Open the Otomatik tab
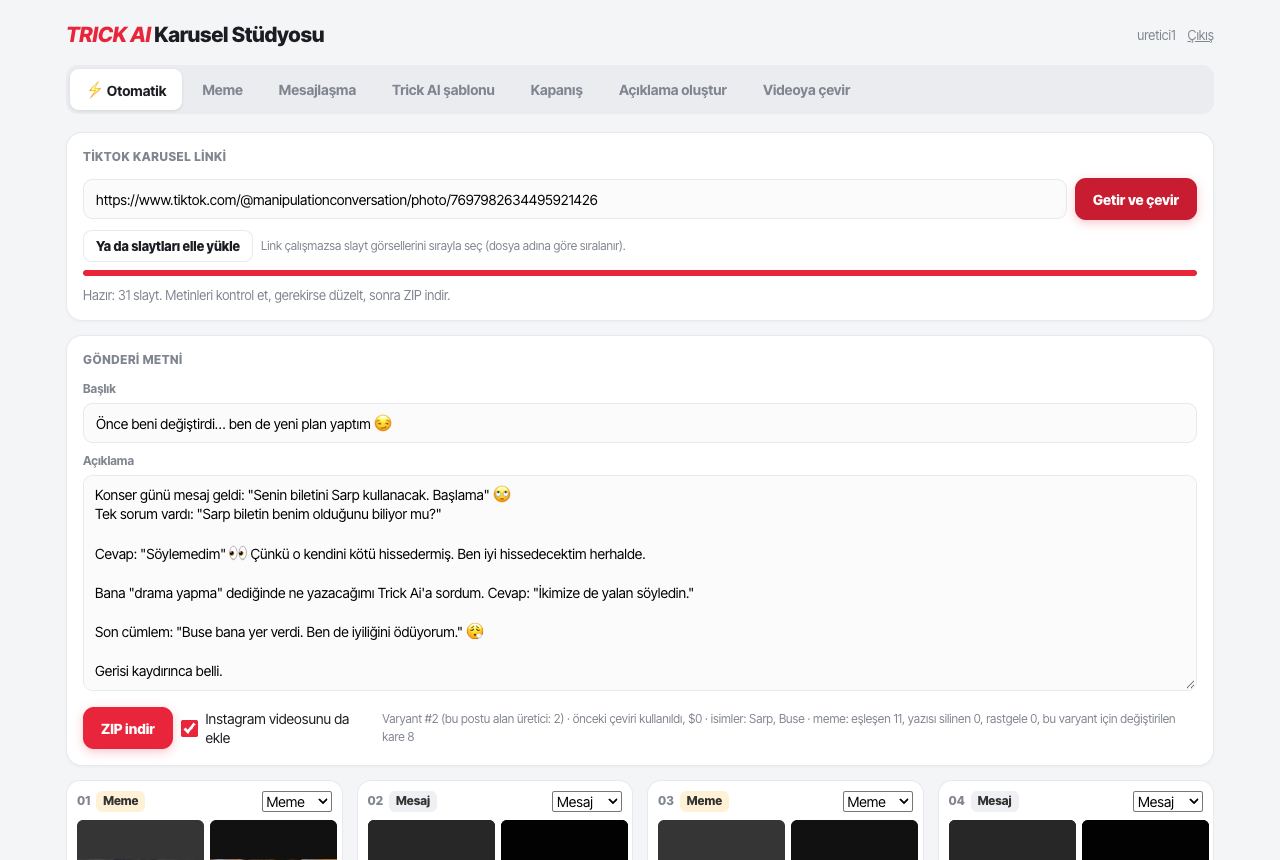Screen dimensions: 1280x860 126,90
